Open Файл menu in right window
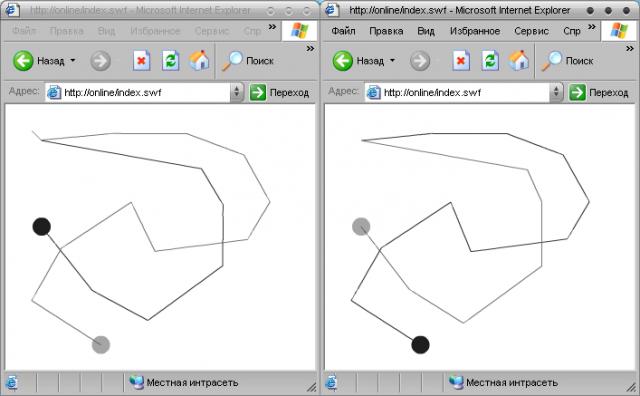The height and width of the screenshot is (396, 640). coord(343,31)
